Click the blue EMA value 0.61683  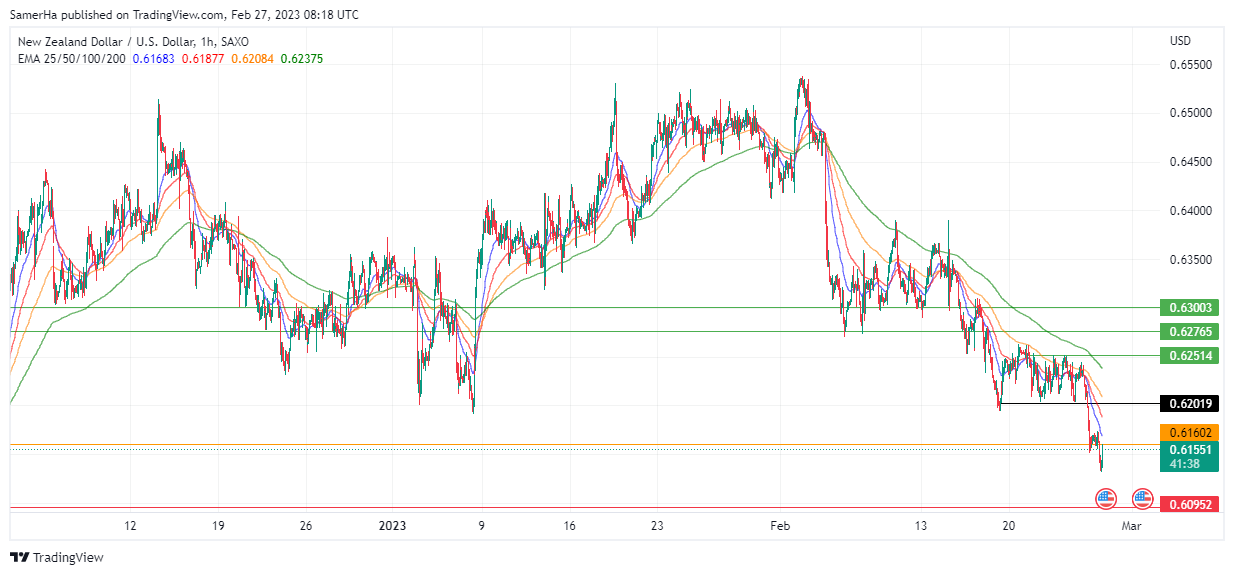coord(154,59)
